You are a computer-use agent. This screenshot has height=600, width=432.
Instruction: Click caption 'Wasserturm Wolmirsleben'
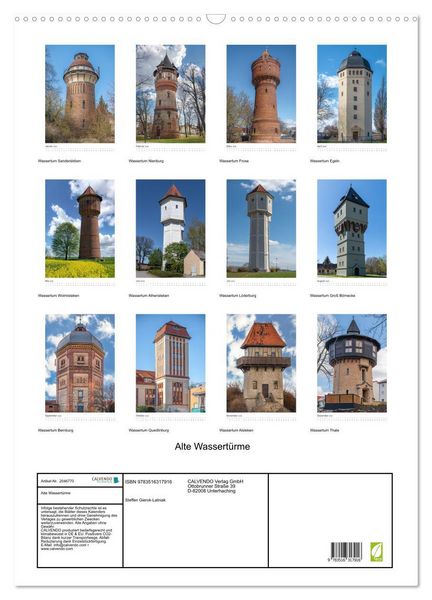pos(59,296)
